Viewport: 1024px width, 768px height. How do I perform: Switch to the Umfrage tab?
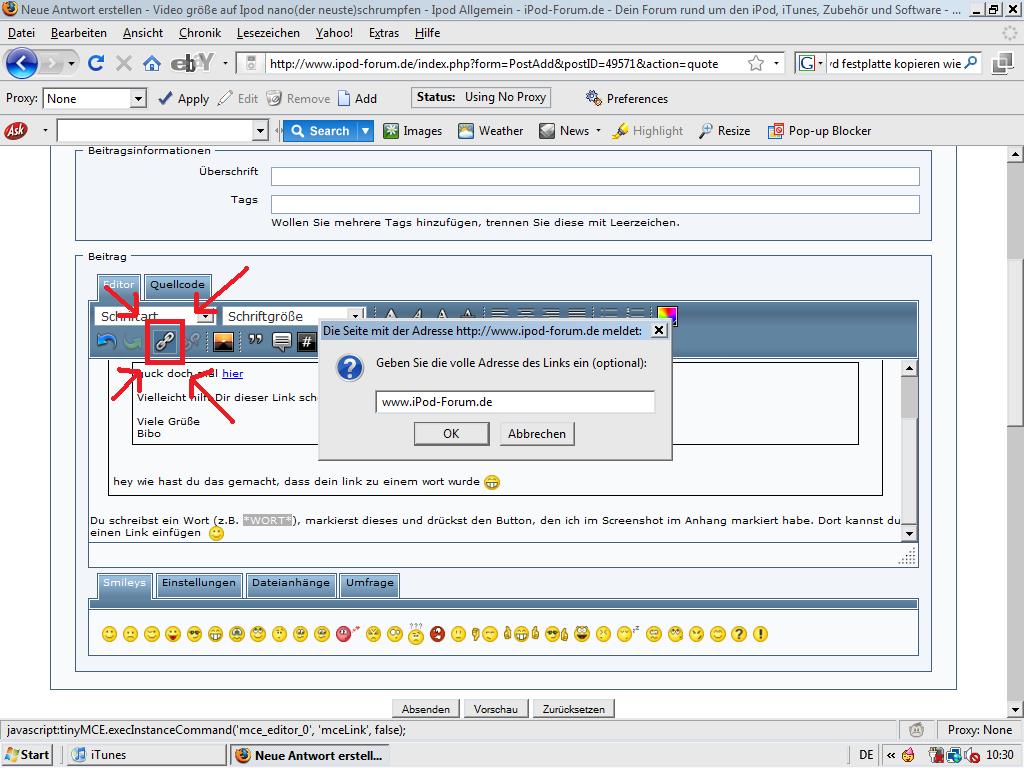click(x=370, y=583)
